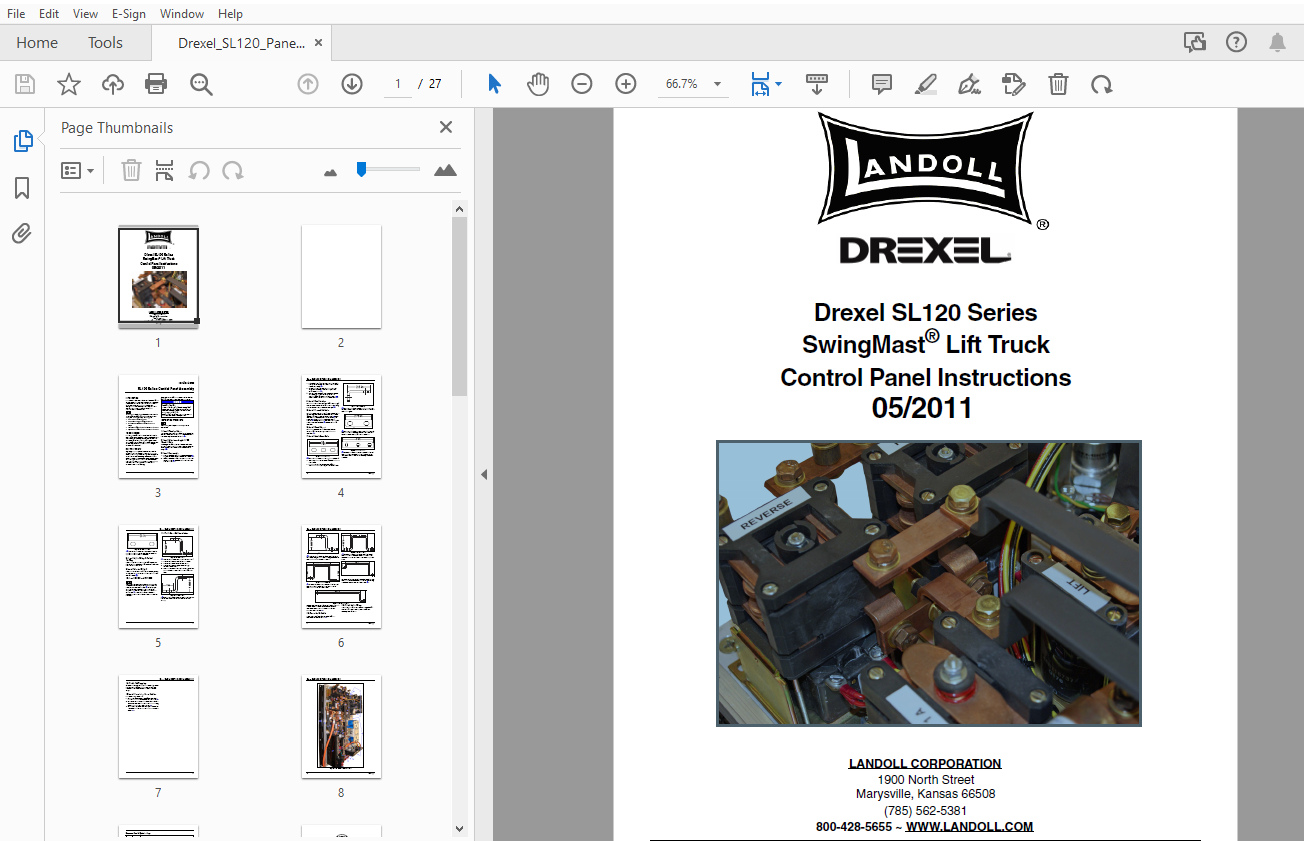Select the page 1 thumbnail

(158, 277)
